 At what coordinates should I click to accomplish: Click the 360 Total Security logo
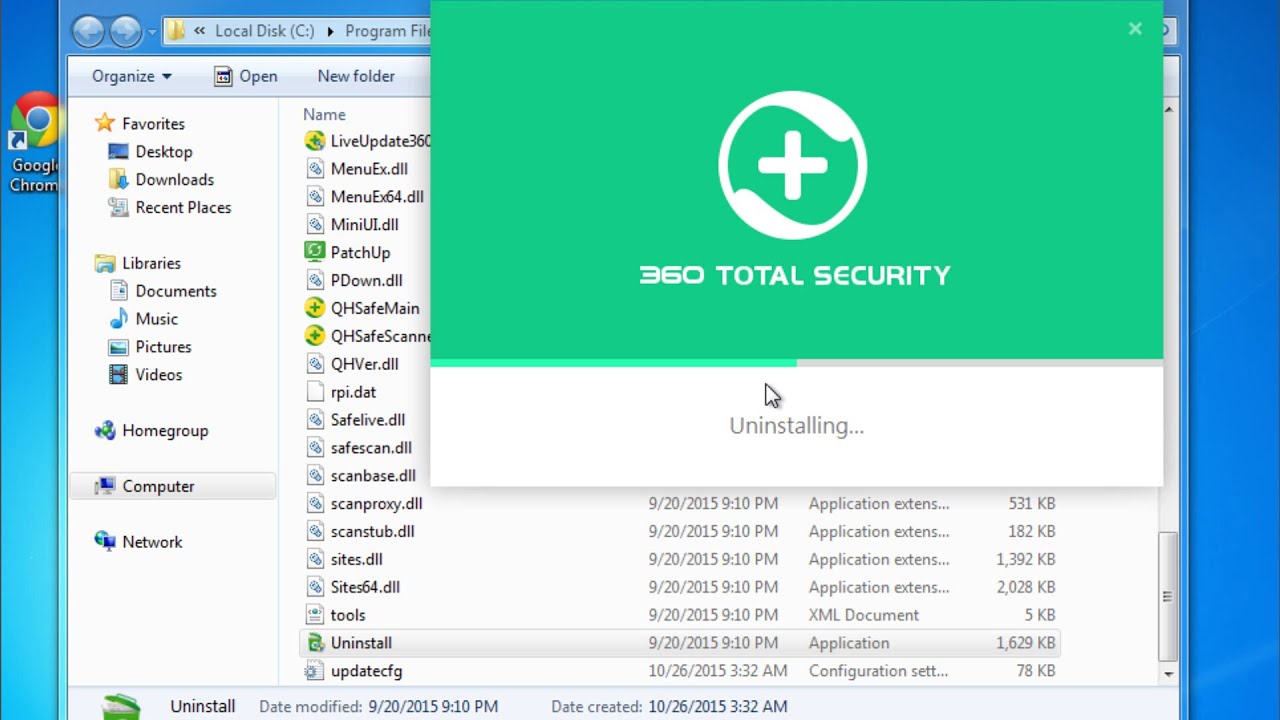(793, 166)
